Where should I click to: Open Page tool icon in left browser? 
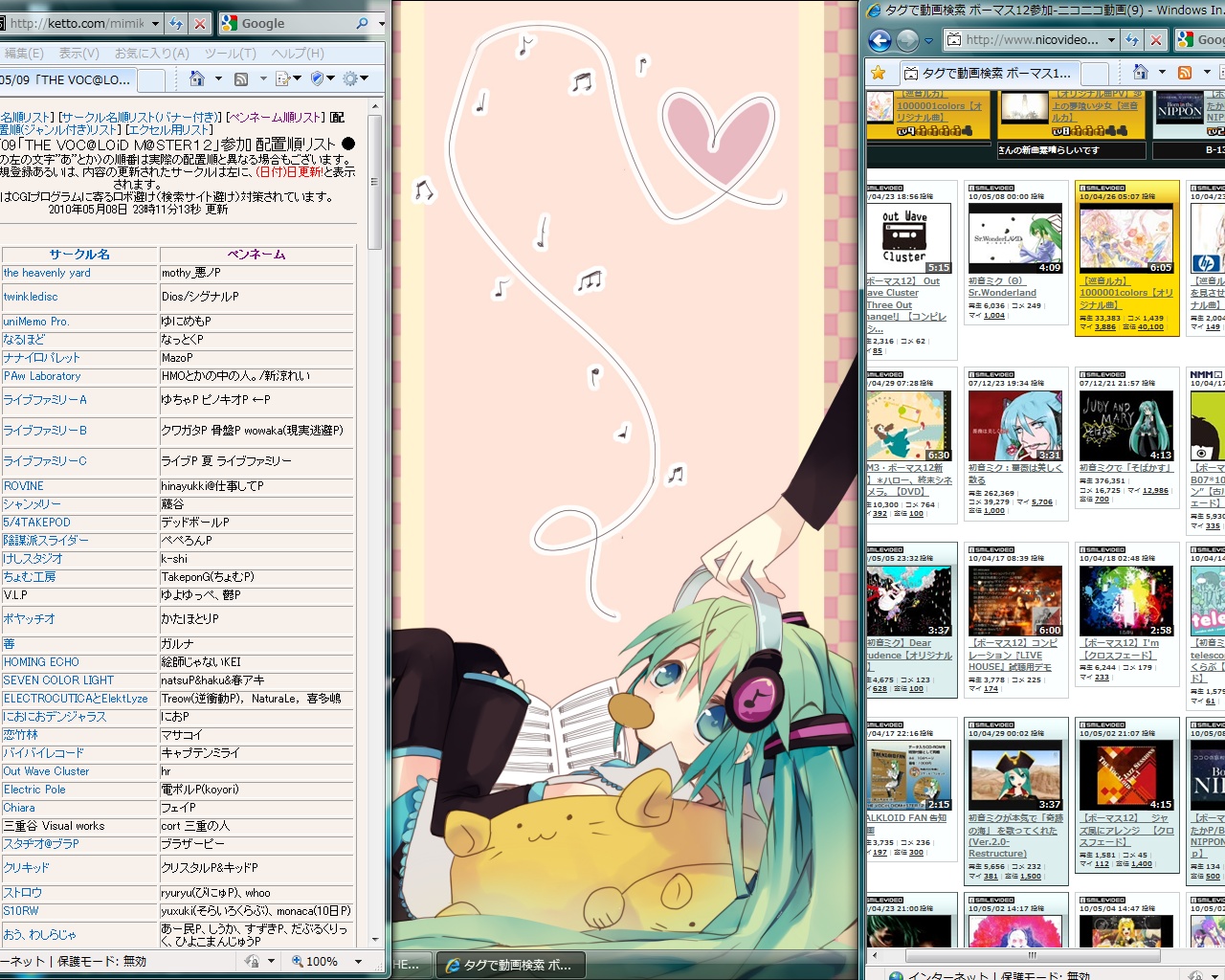pos(282,78)
